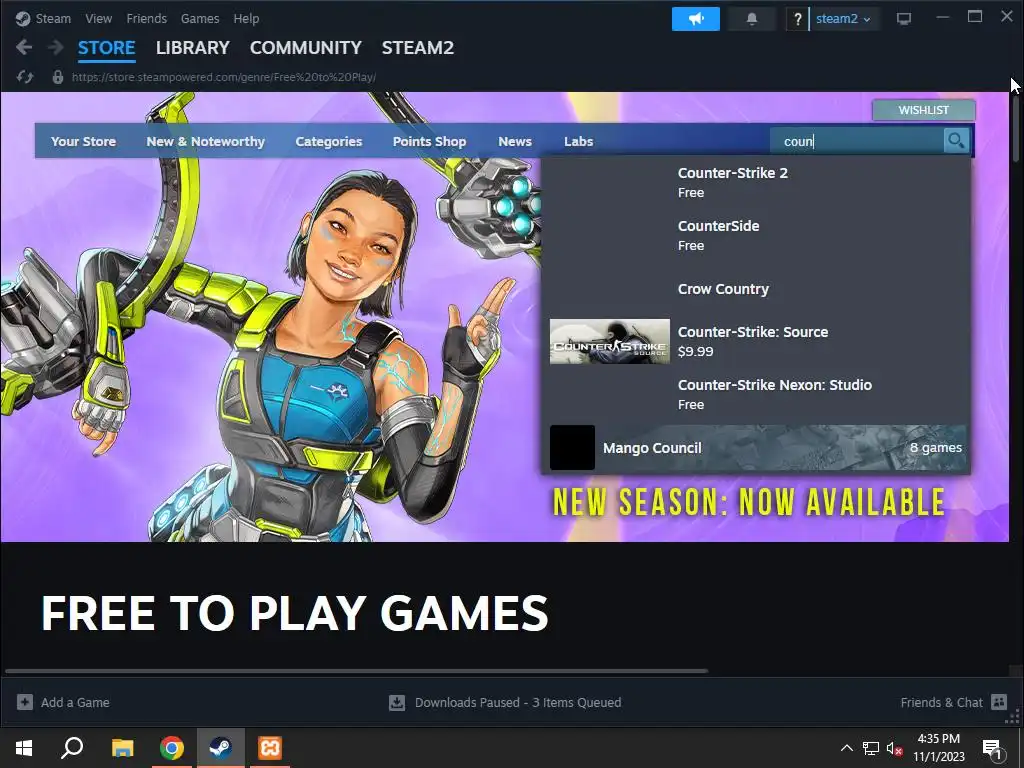Open the notifications bell
This screenshot has width=1024, height=768.
752,19
